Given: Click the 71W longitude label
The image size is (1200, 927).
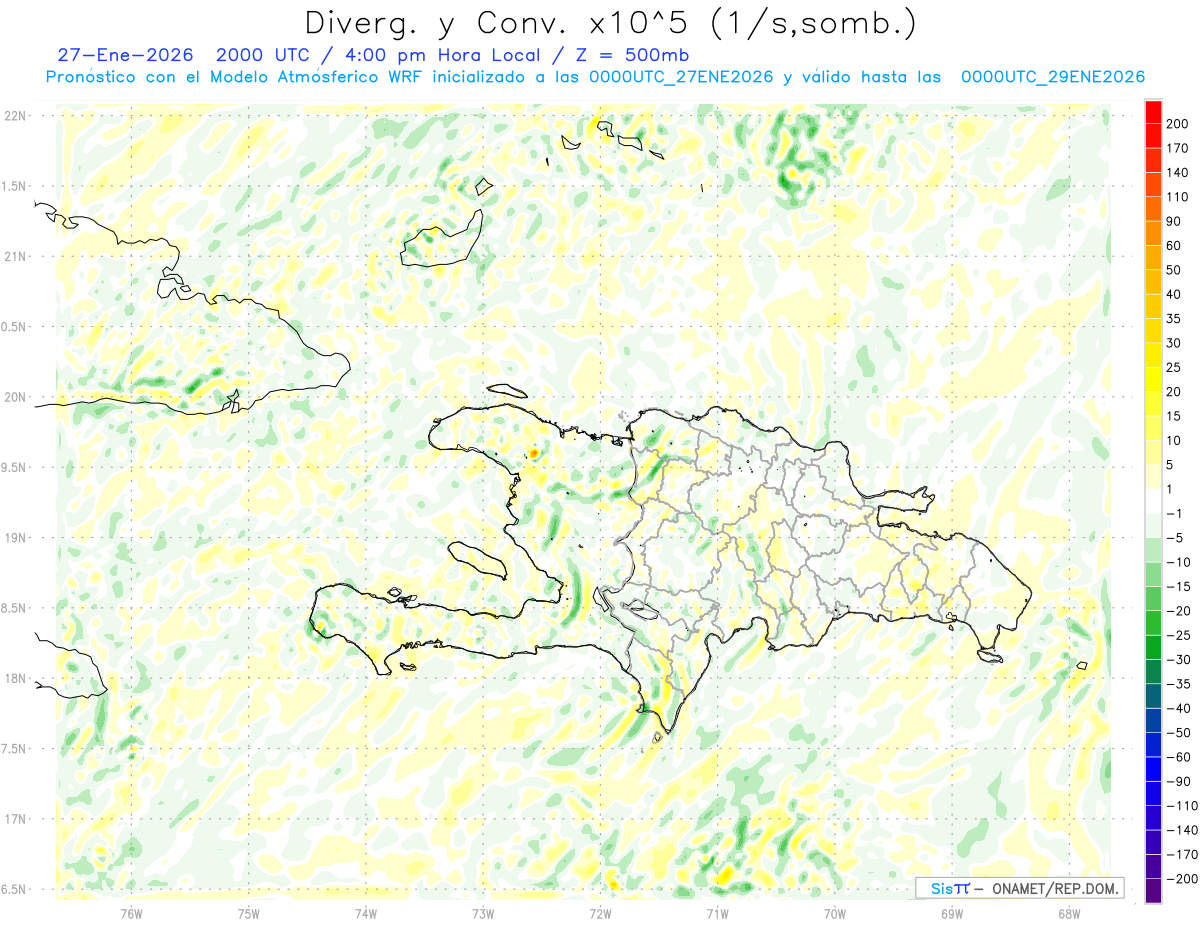Looking at the screenshot, I should click(x=717, y=913).
